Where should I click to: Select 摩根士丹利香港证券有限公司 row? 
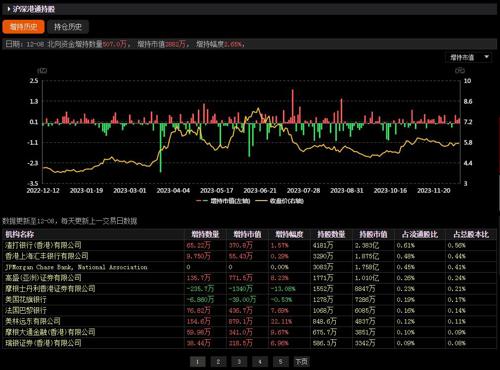coord(249,289)
